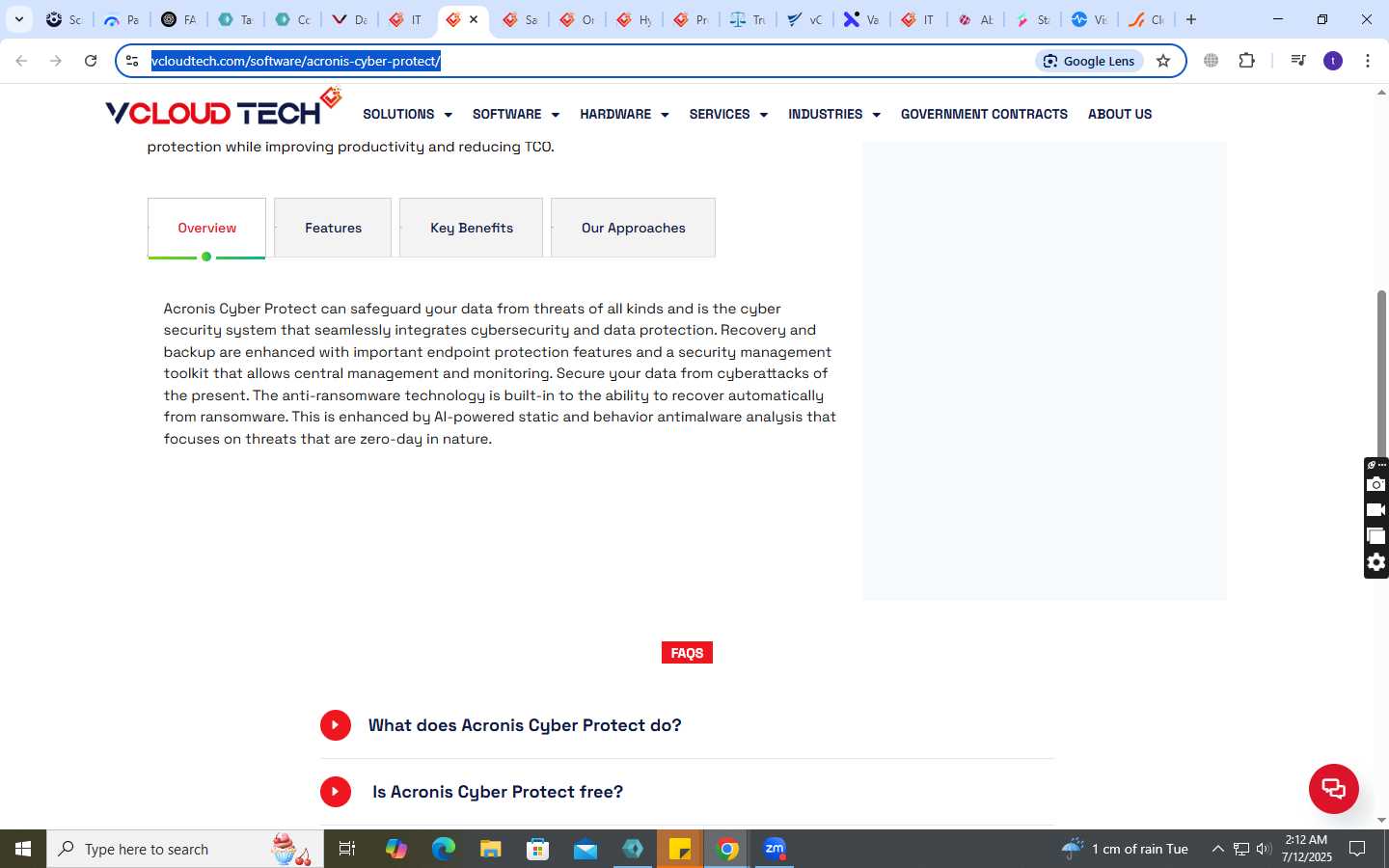Open the red live chat button
1389x868 pixels.
click(1333, 789)
